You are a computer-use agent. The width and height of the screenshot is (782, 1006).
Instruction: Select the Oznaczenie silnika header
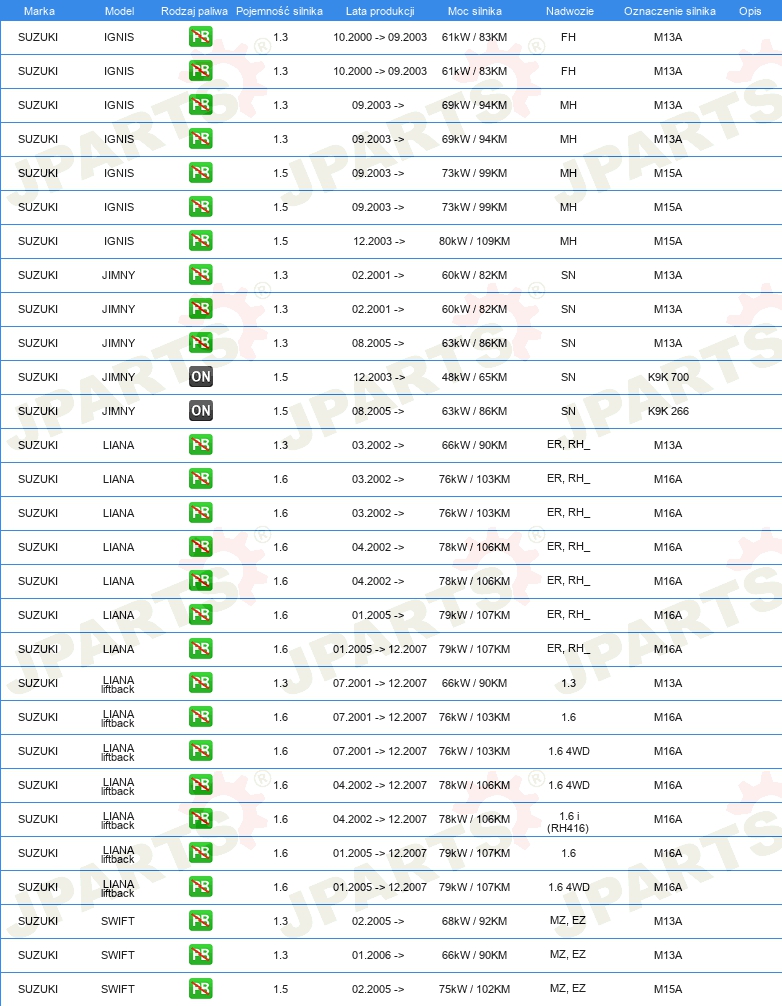tap(670, 11)
